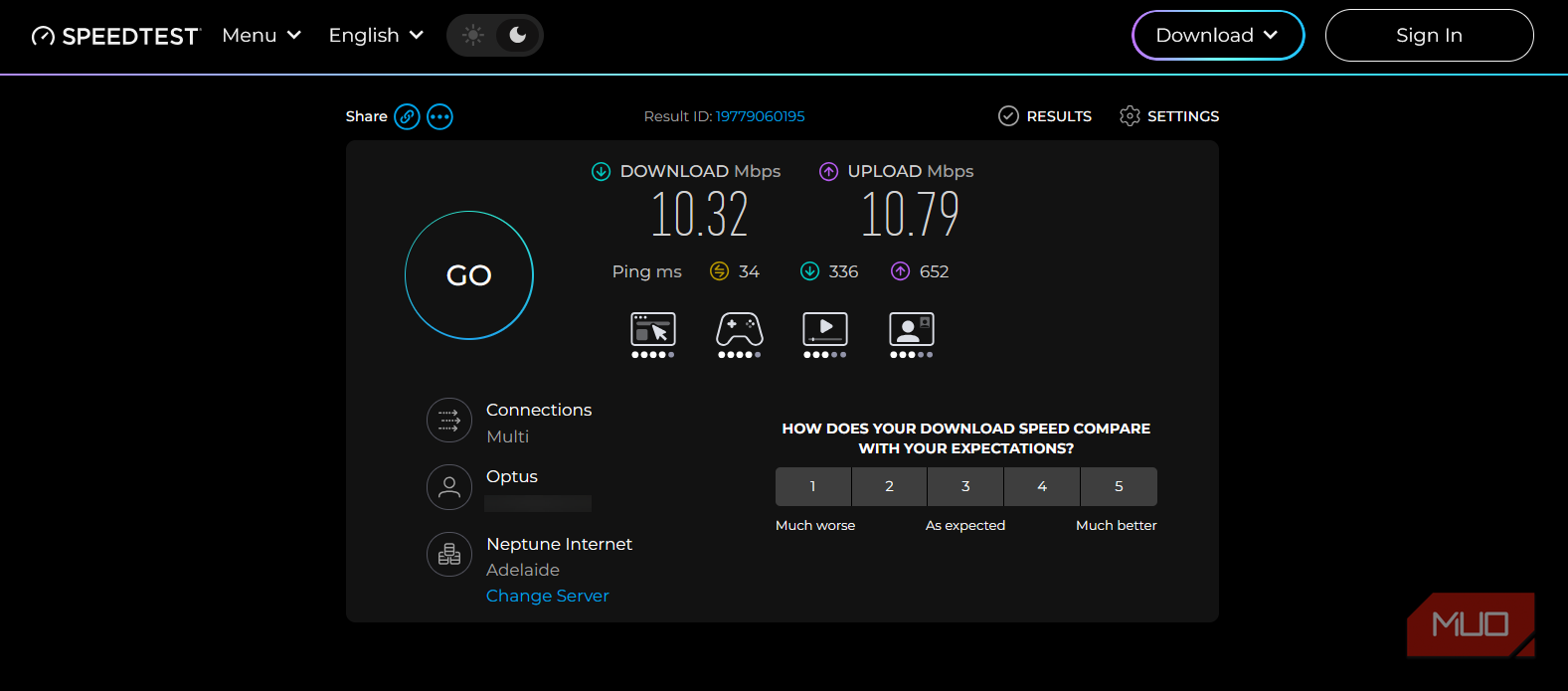Switch to light mode with the sun icon
The width and height of the screenshot is (1568, 691).
pyautogui.click(x=473, y=35)
